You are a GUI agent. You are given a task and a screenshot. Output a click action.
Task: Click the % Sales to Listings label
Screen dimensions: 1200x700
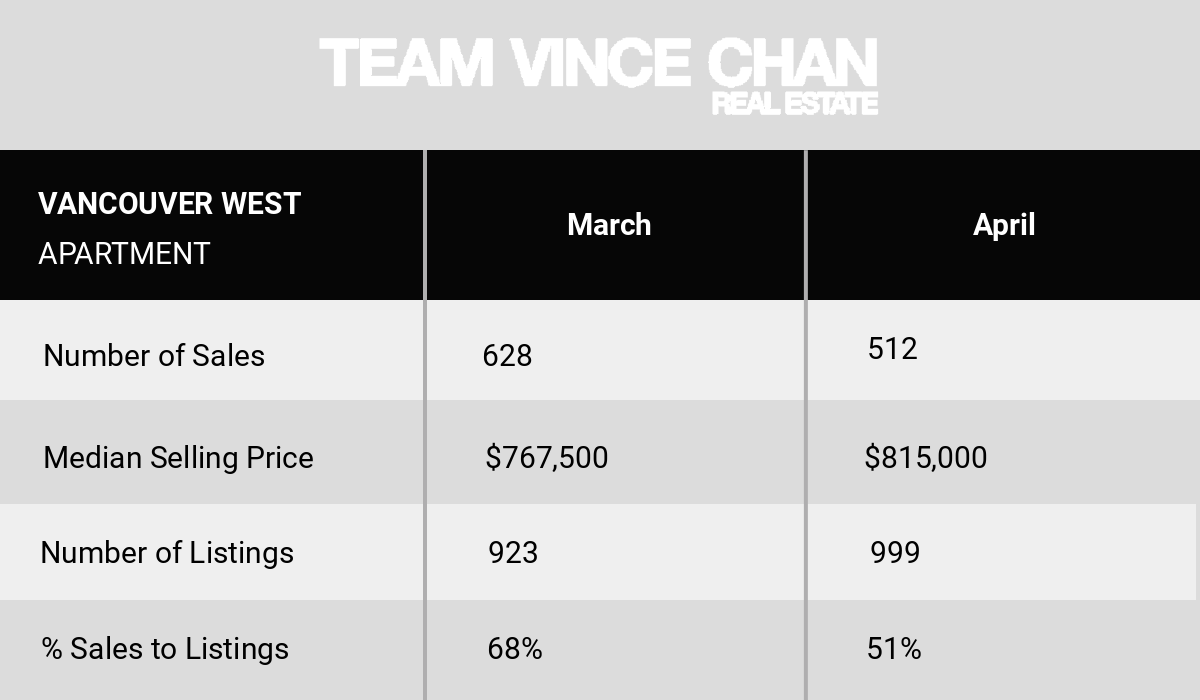165,649
